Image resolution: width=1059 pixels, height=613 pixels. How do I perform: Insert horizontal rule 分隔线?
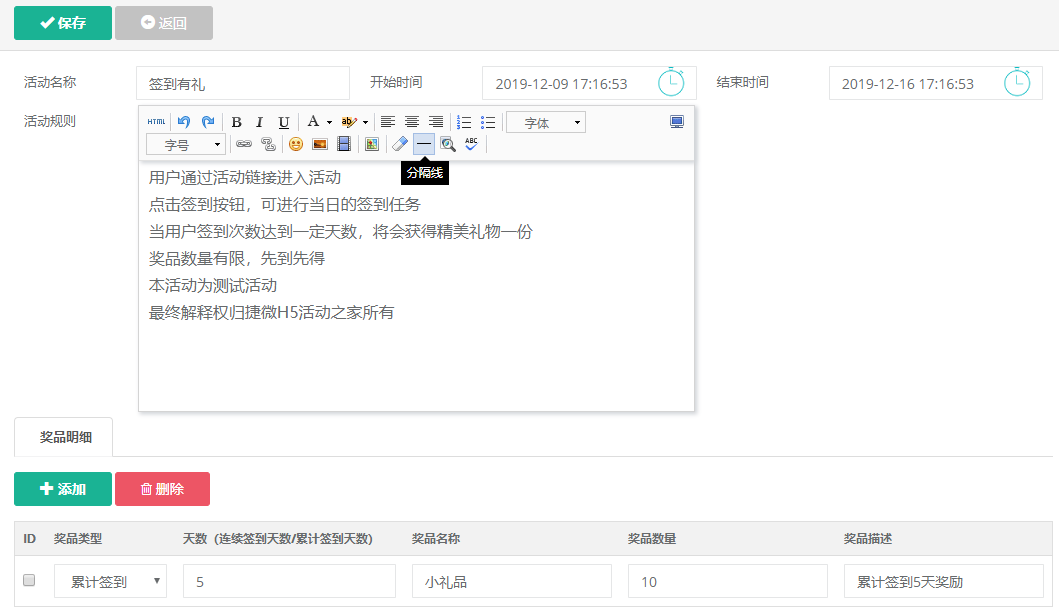coord(423,144)
